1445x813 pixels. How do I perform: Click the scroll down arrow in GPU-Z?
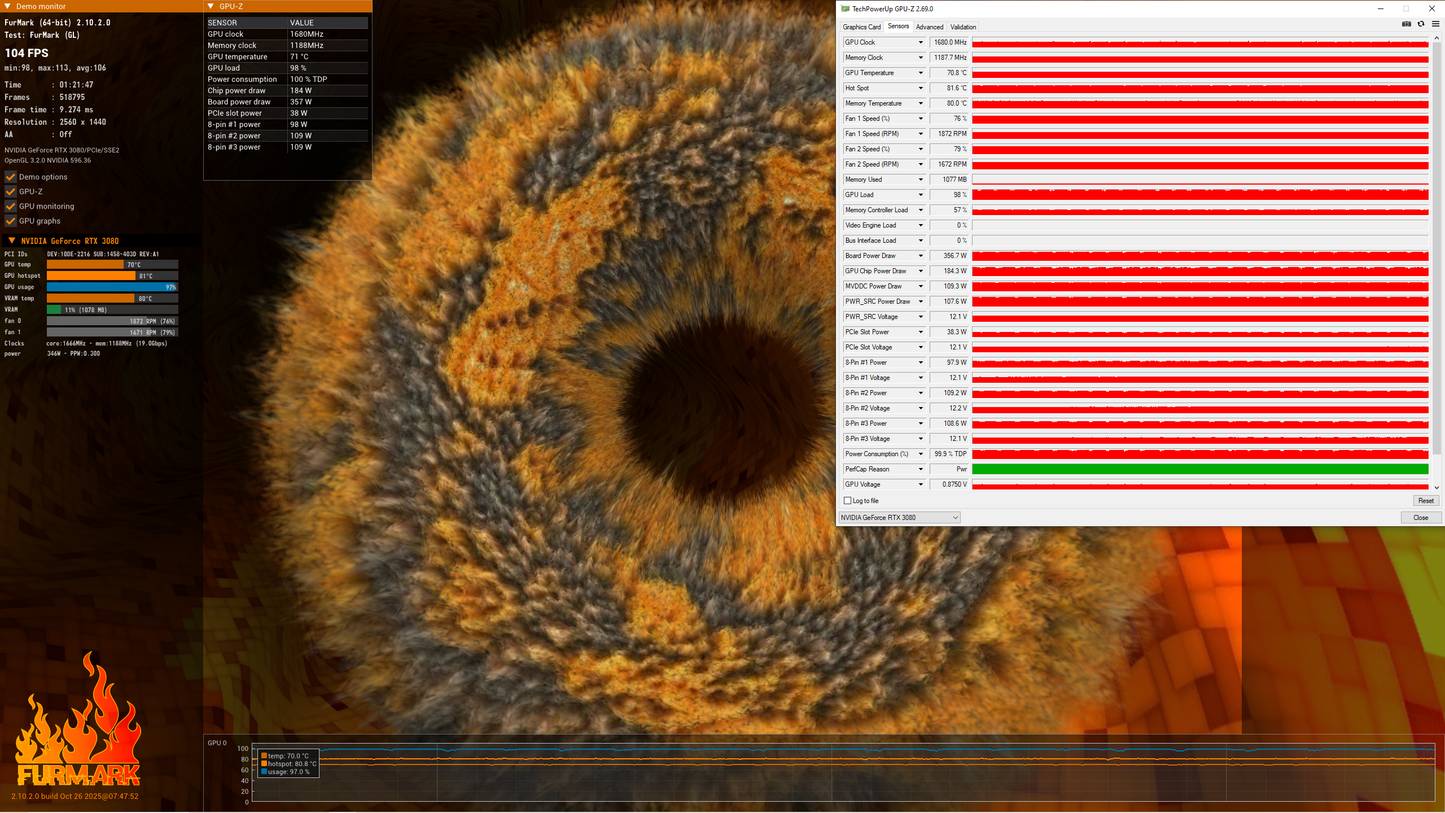pos(1438,487)
